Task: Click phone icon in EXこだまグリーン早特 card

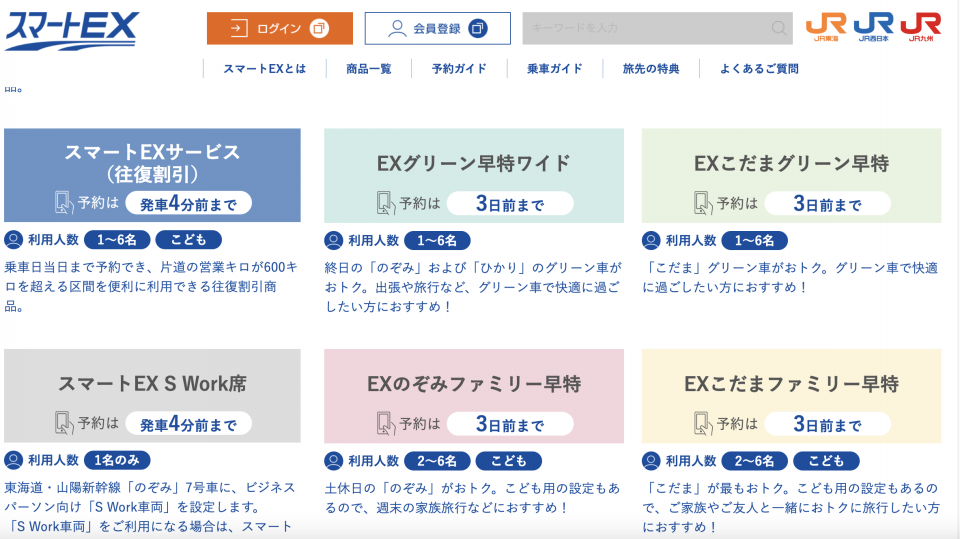Action: (x=703, y=203)
